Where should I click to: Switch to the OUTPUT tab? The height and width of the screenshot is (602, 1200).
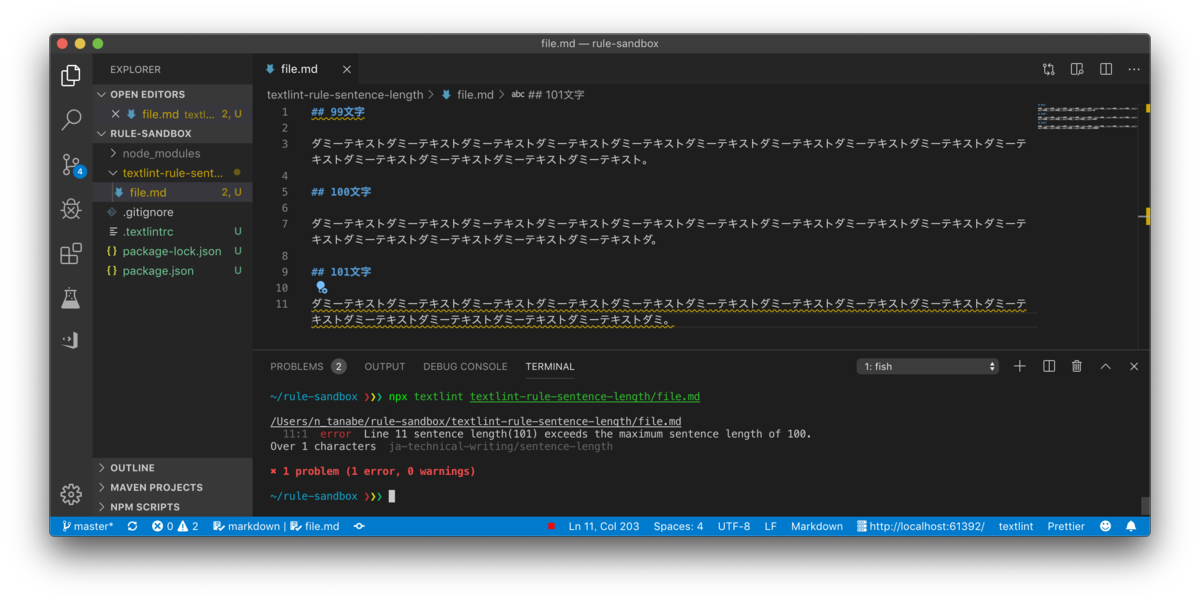click(385, 366)
